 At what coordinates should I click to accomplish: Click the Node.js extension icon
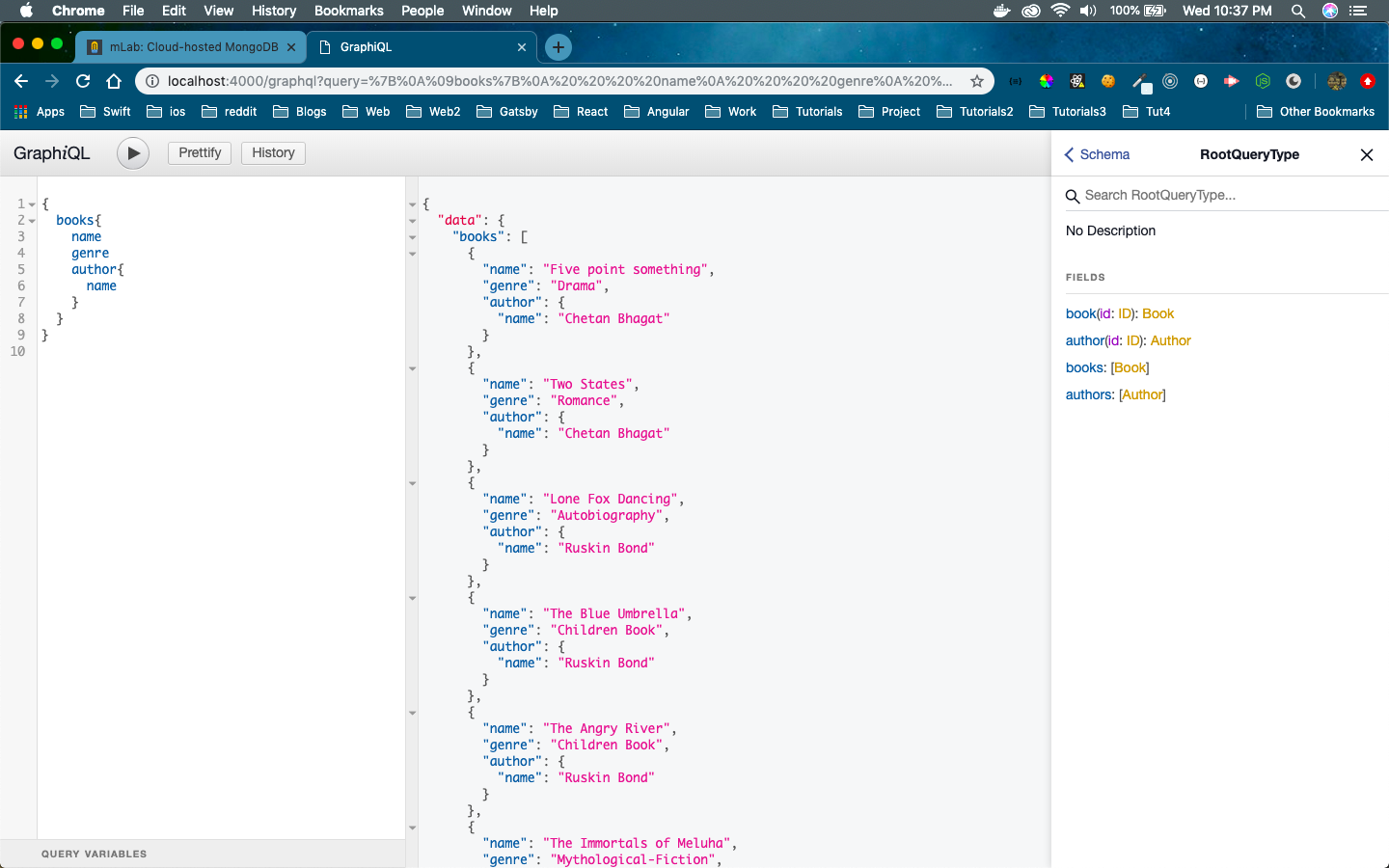[1263, 81]
